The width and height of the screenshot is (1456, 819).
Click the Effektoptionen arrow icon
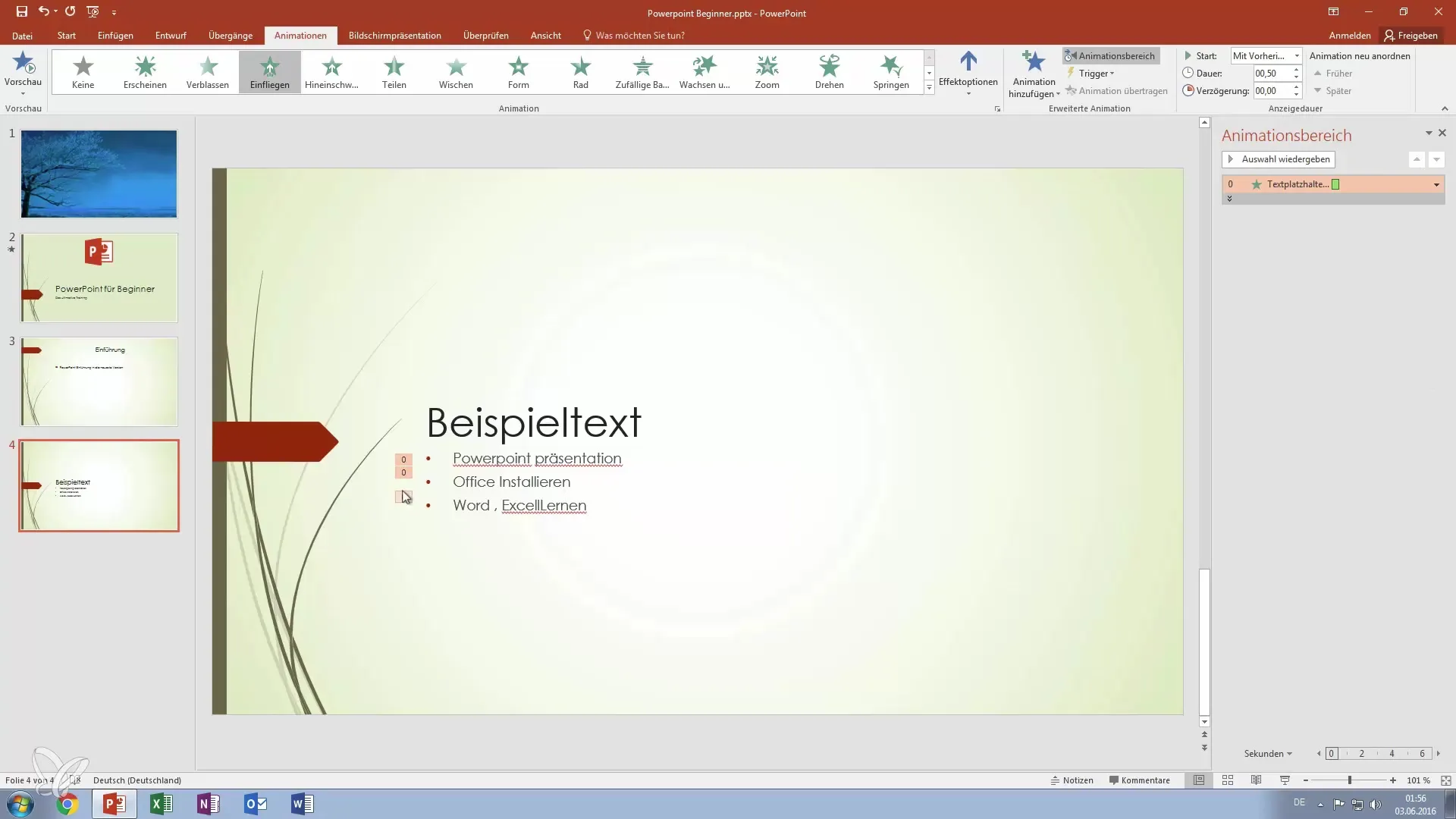click(968, 62)
